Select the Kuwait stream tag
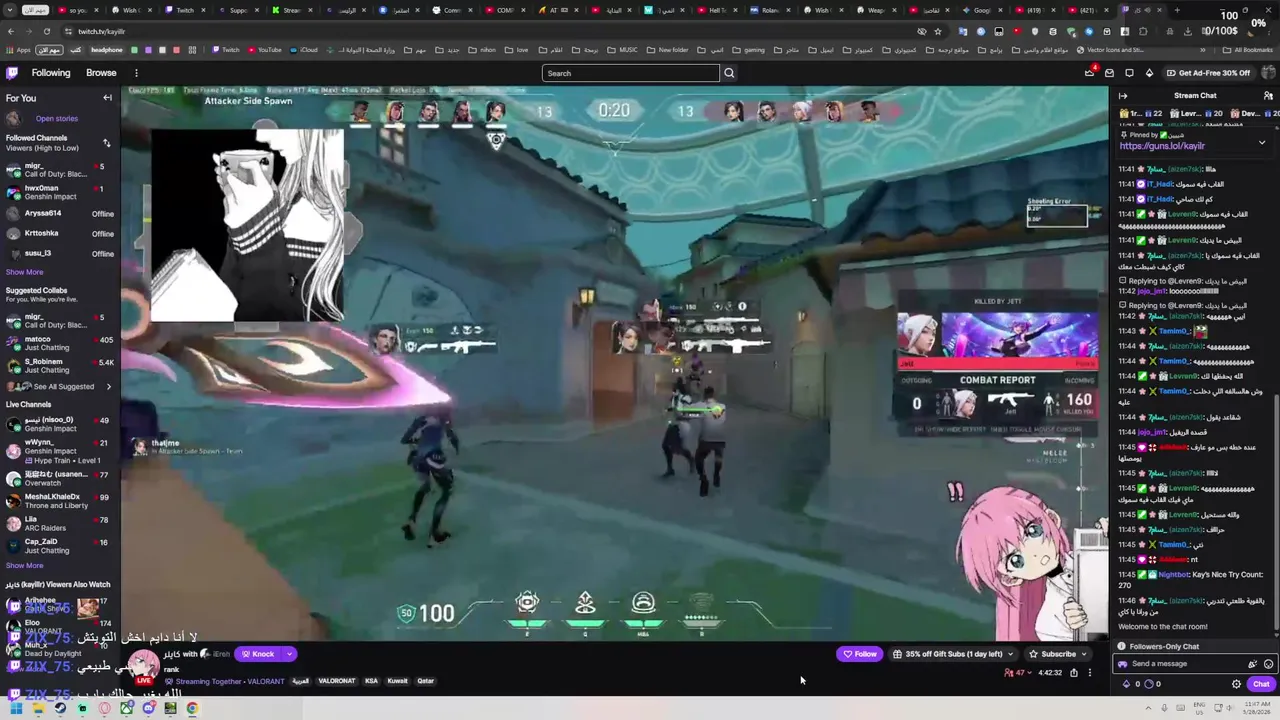The width and height of the screenshot is (1280, 720). pyautogui.click(x=398, y=681)
